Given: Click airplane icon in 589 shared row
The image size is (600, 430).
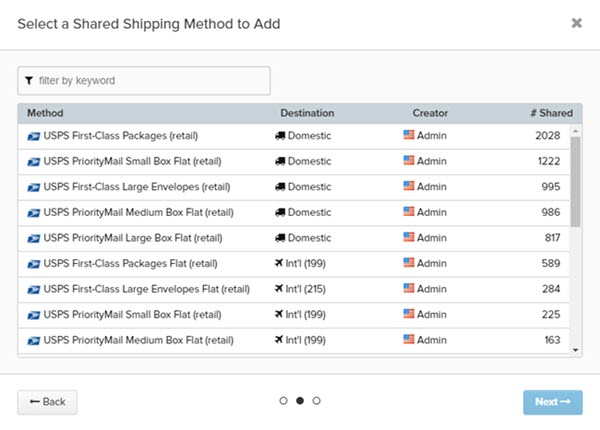Looking at the screenshot, I should tap(279, 263).
